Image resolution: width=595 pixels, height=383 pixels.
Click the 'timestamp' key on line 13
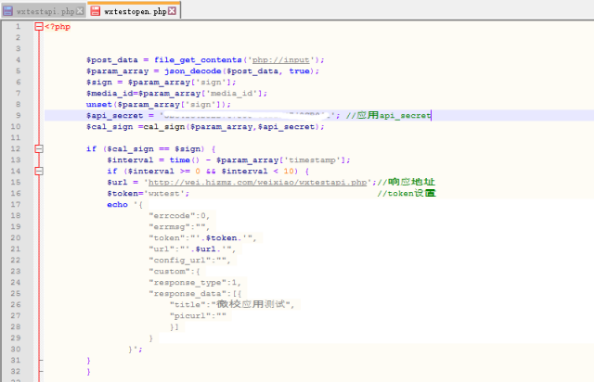pos(312,160)
